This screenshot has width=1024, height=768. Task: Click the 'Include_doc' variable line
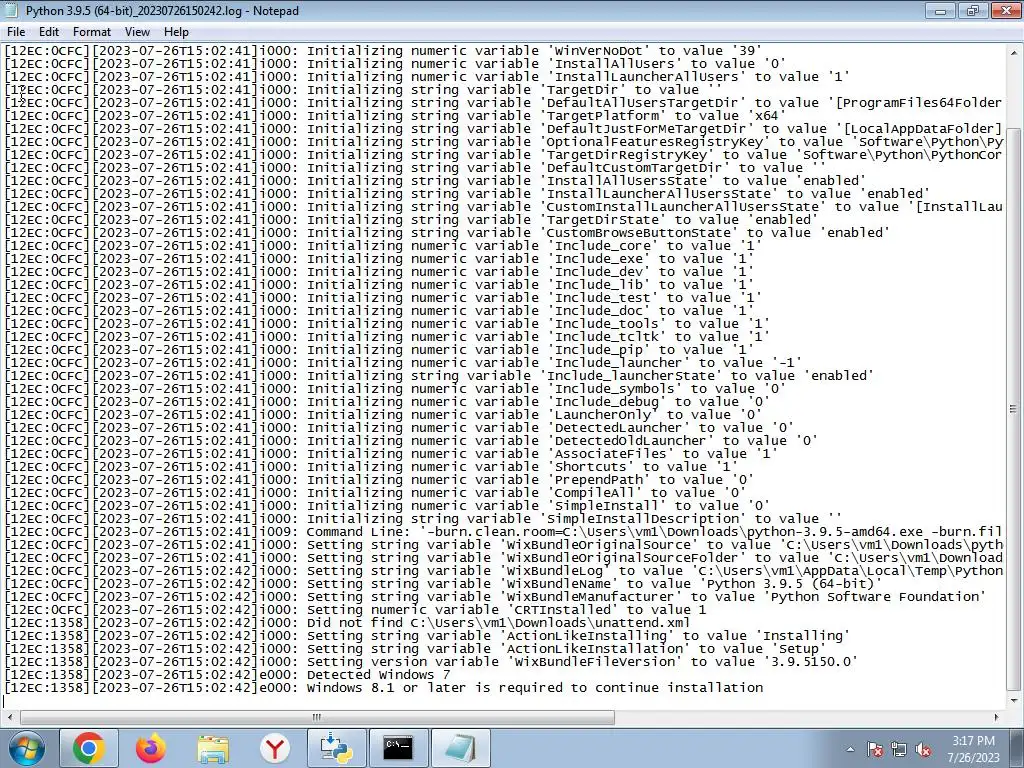click(379, 310)
